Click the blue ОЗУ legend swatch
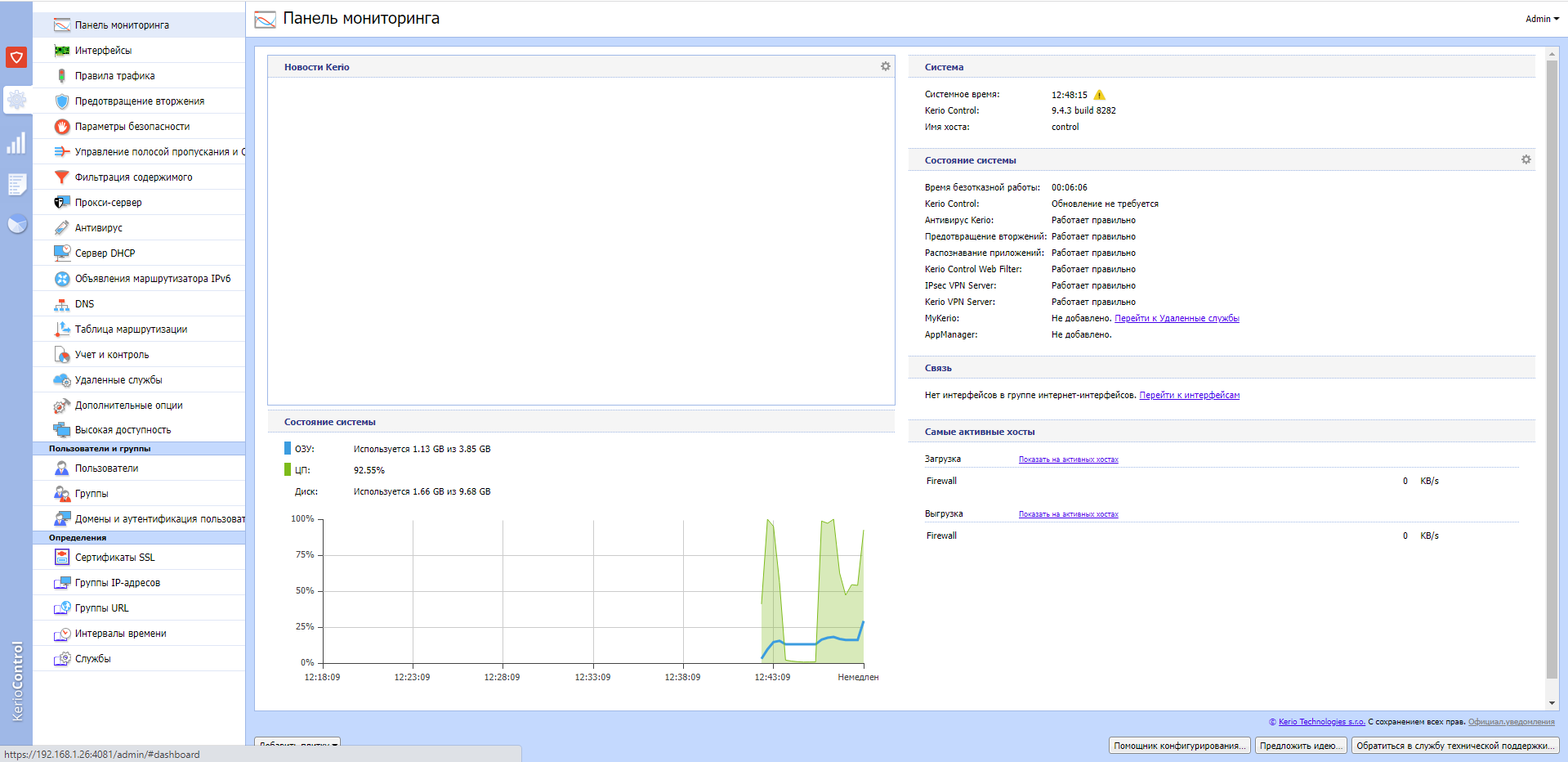This screenshot has width=1568, height=762. click(288, 448)
